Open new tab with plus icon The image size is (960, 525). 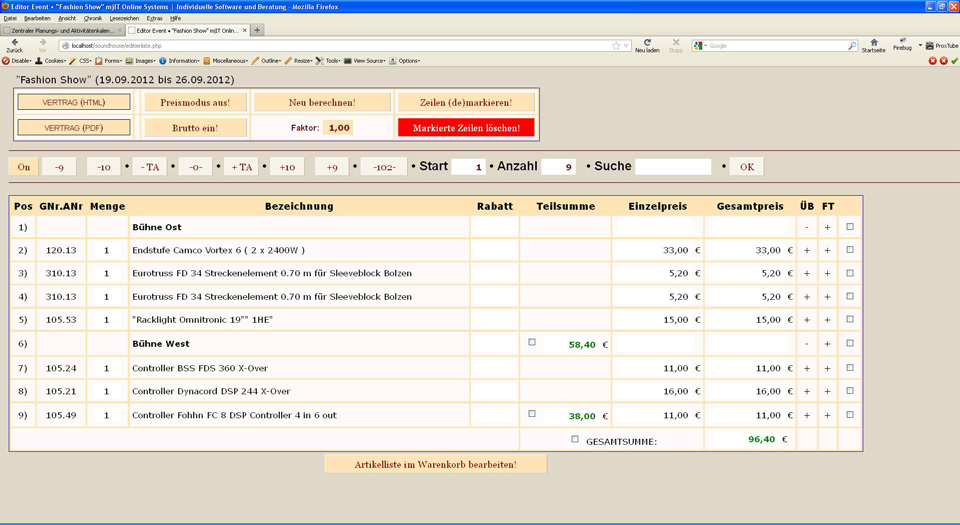(x=257, y=30)
